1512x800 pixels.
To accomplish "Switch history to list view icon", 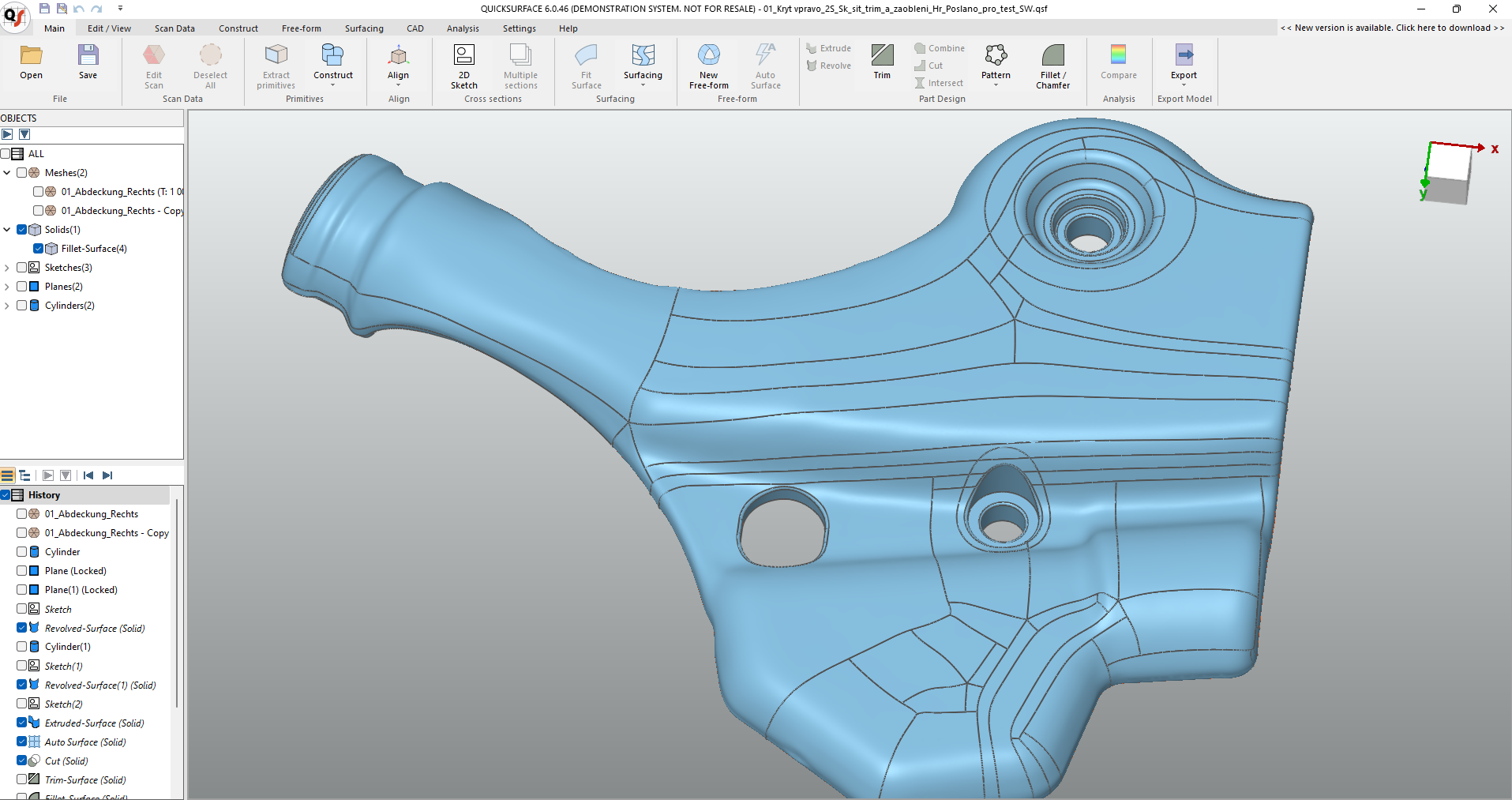I will pyautogui.click(x=7, y=475).
